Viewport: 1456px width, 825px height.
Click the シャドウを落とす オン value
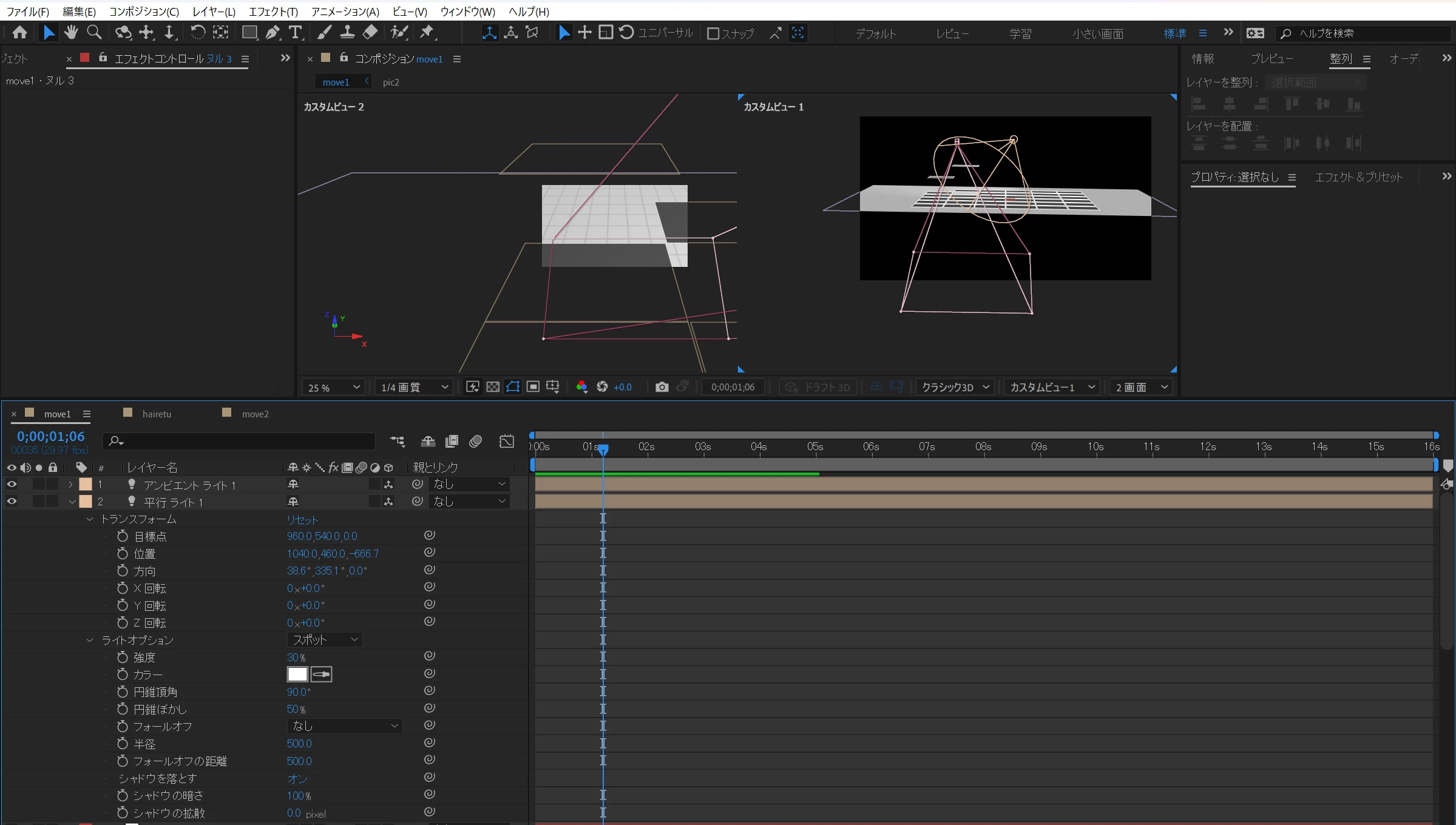coord(297,778)
